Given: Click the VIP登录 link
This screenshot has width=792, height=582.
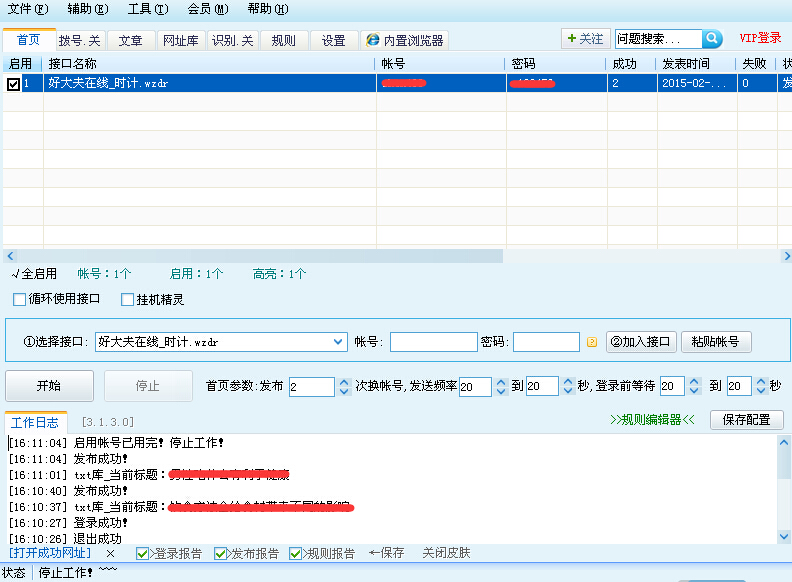Looking at the screenshot, I should [760, 38].
